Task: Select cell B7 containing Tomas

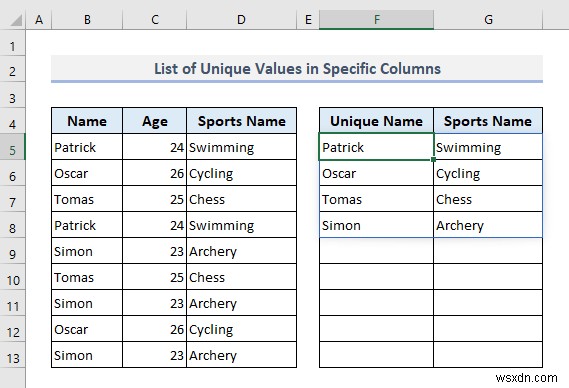Action: [x=87, y=199]
